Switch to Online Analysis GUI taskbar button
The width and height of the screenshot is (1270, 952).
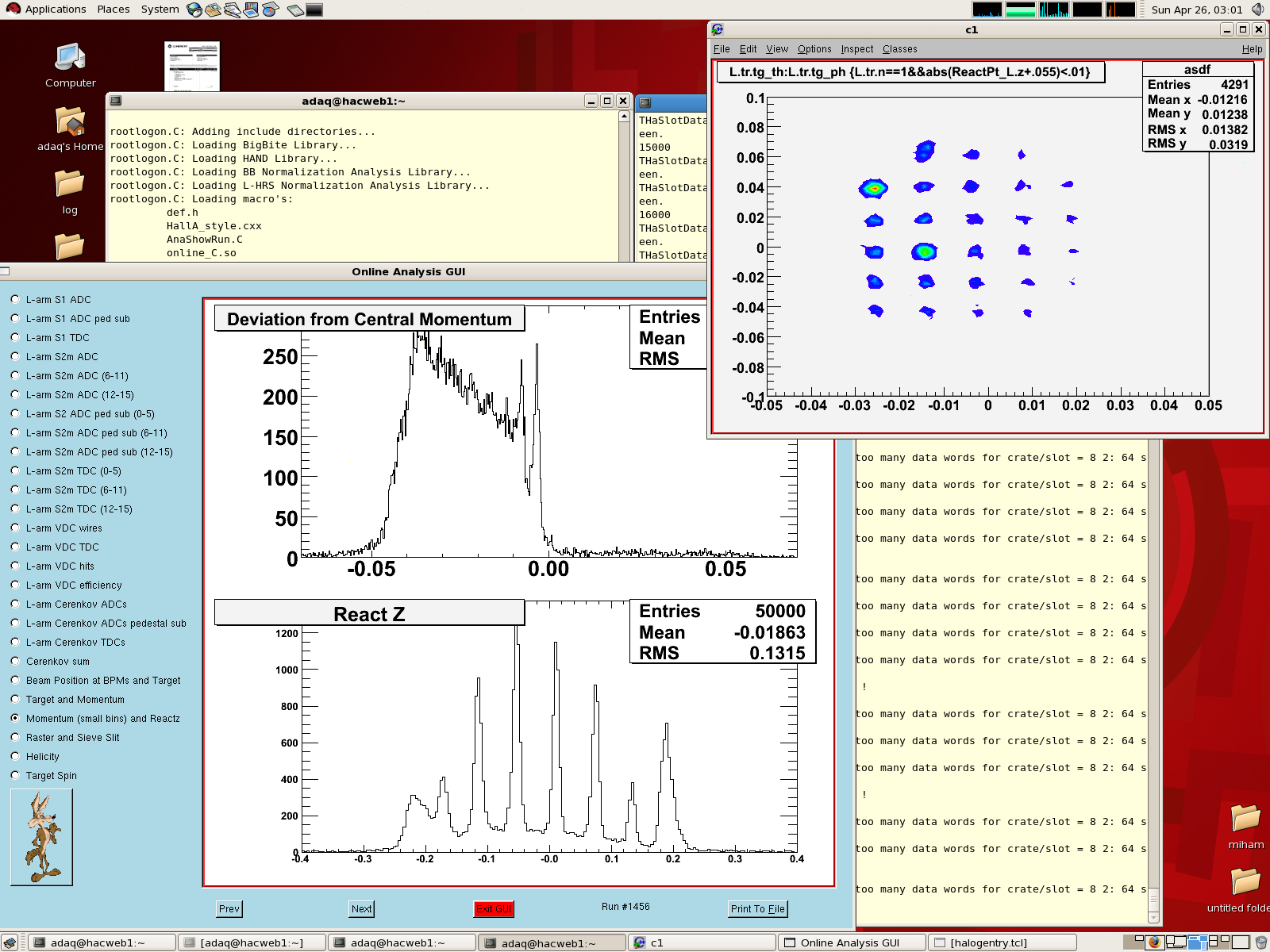point(851,942)
